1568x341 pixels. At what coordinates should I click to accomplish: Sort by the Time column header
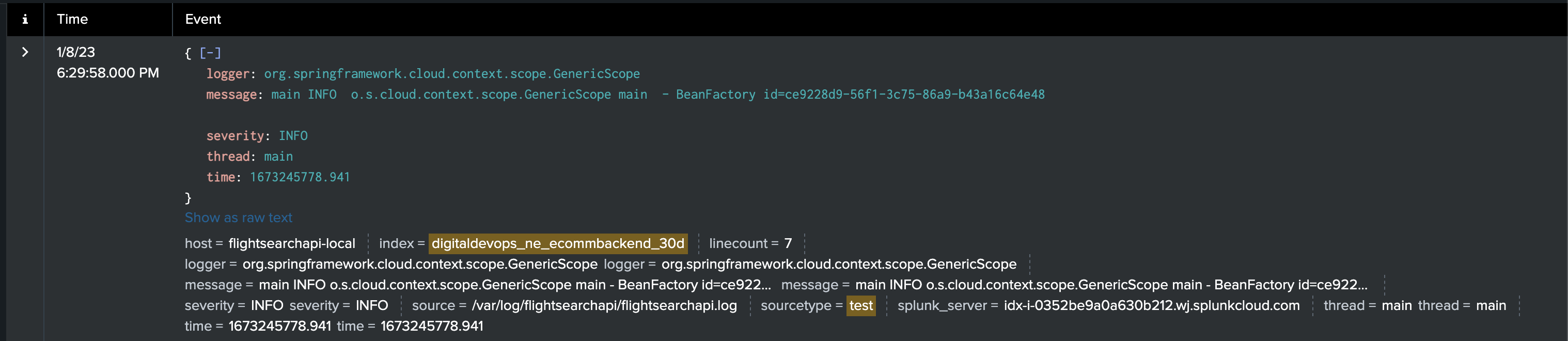pyautogui.click(x=72, y=20)
